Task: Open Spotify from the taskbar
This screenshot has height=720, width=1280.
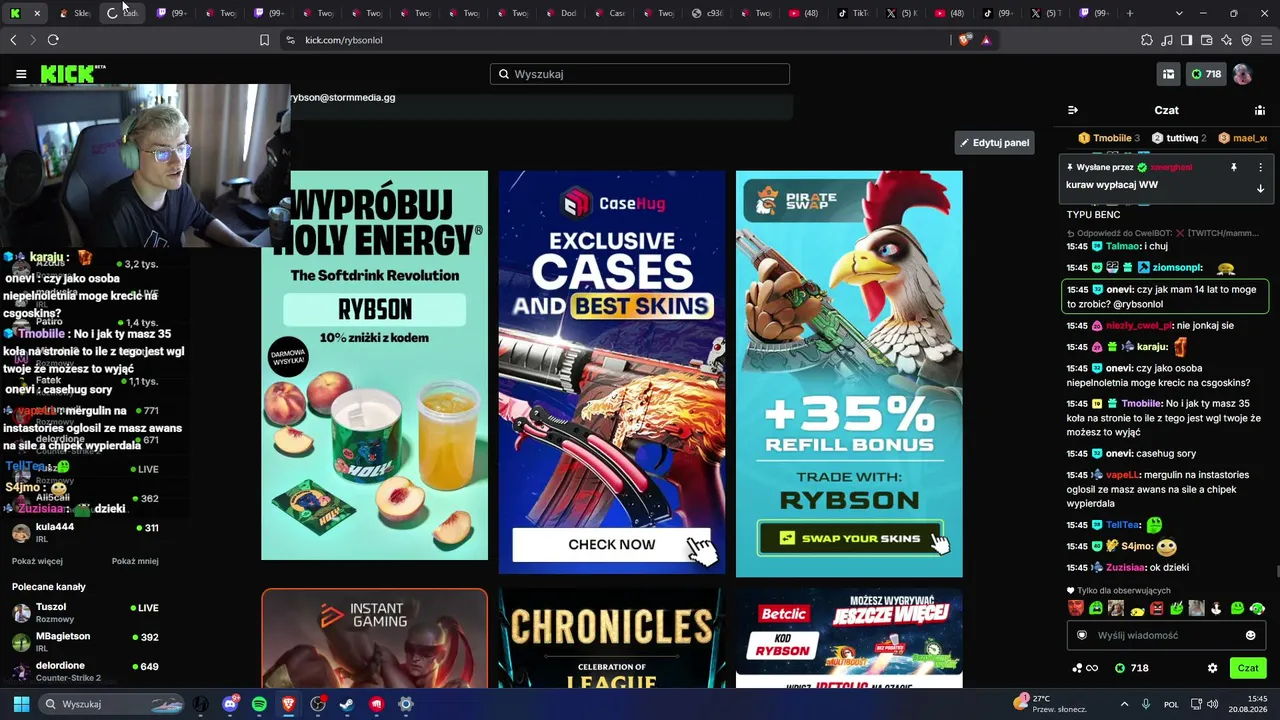Action: [259, 704]
